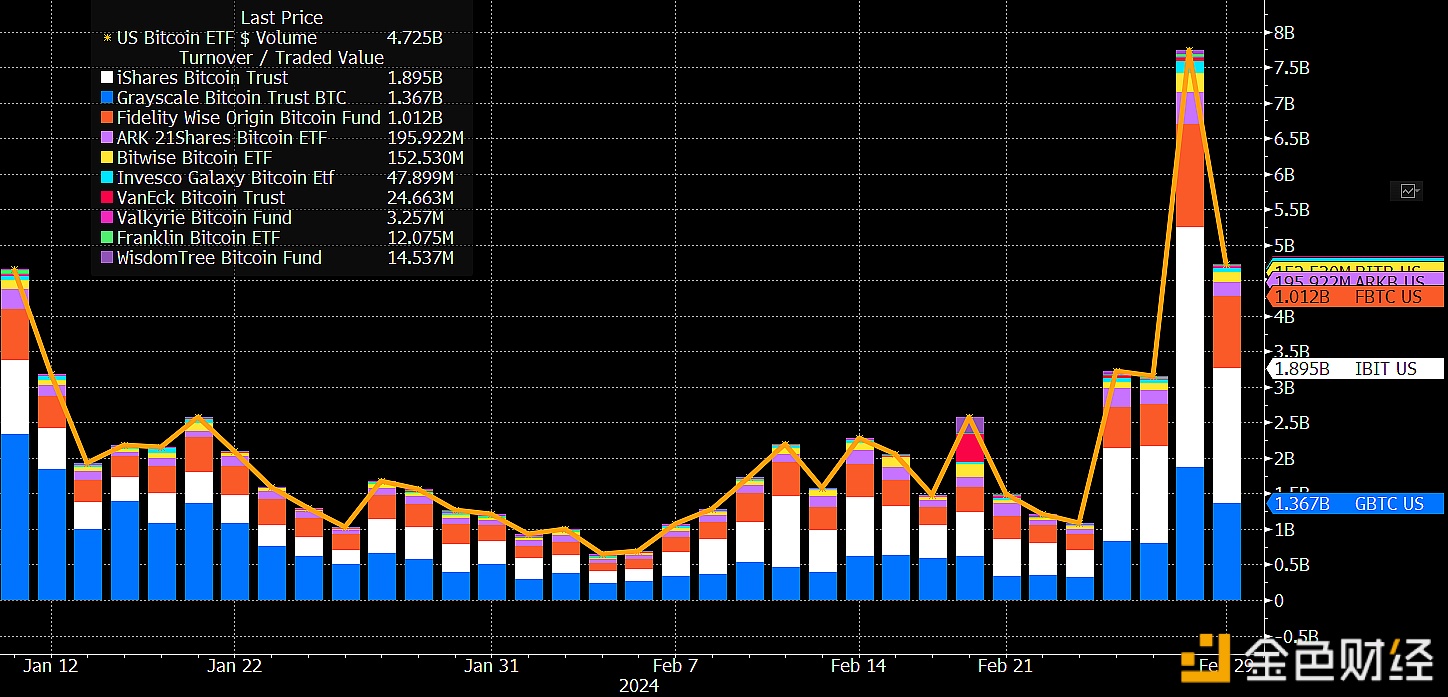Click the red VanEck segment in the bar chart
1448x697 pixels.
pos(970,447)
